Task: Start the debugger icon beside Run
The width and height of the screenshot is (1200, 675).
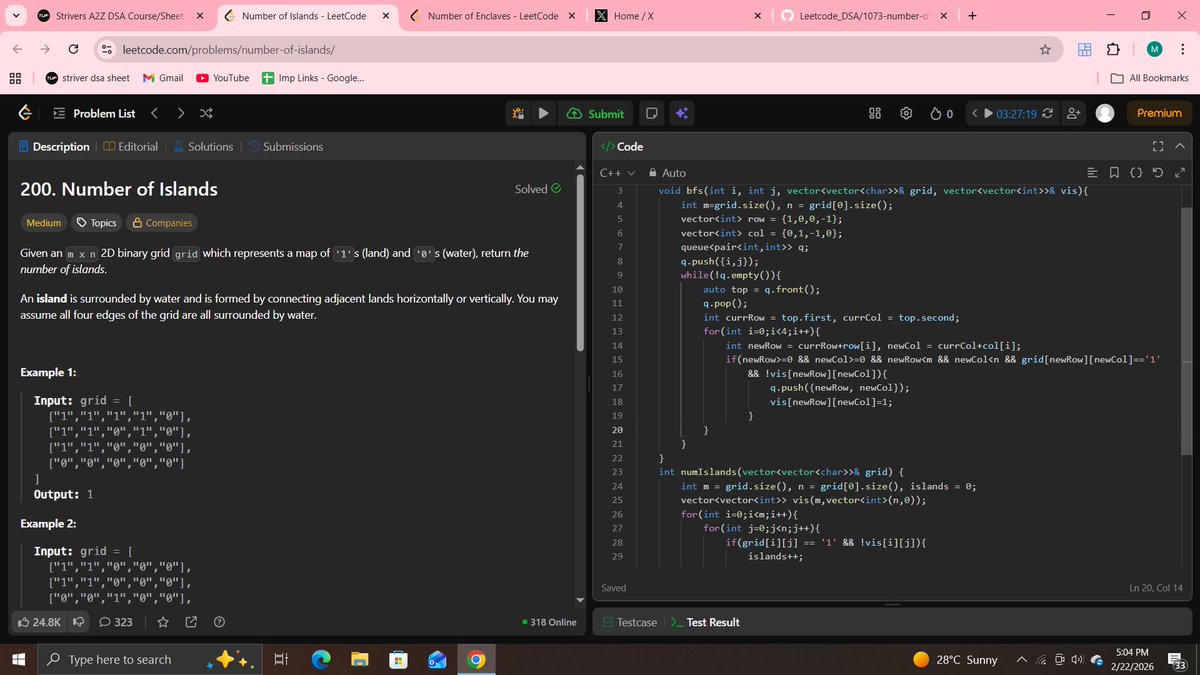Action: pos(519,114)
